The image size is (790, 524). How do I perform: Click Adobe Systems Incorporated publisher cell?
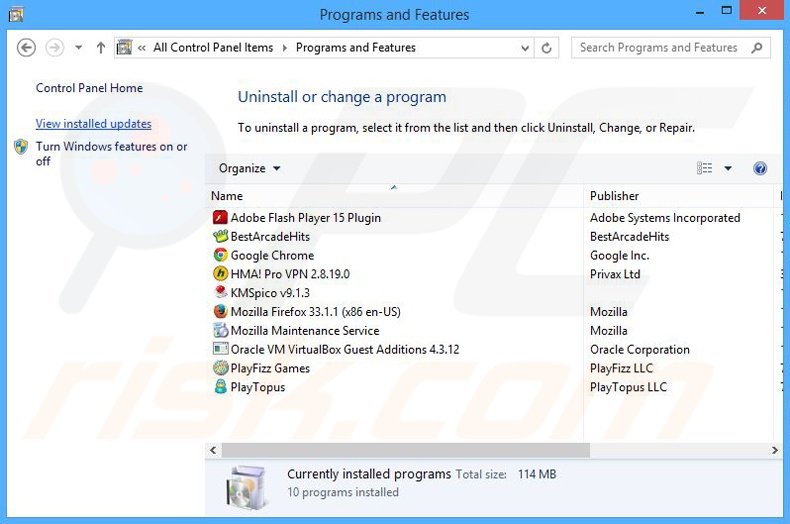[x=665, y=218]
